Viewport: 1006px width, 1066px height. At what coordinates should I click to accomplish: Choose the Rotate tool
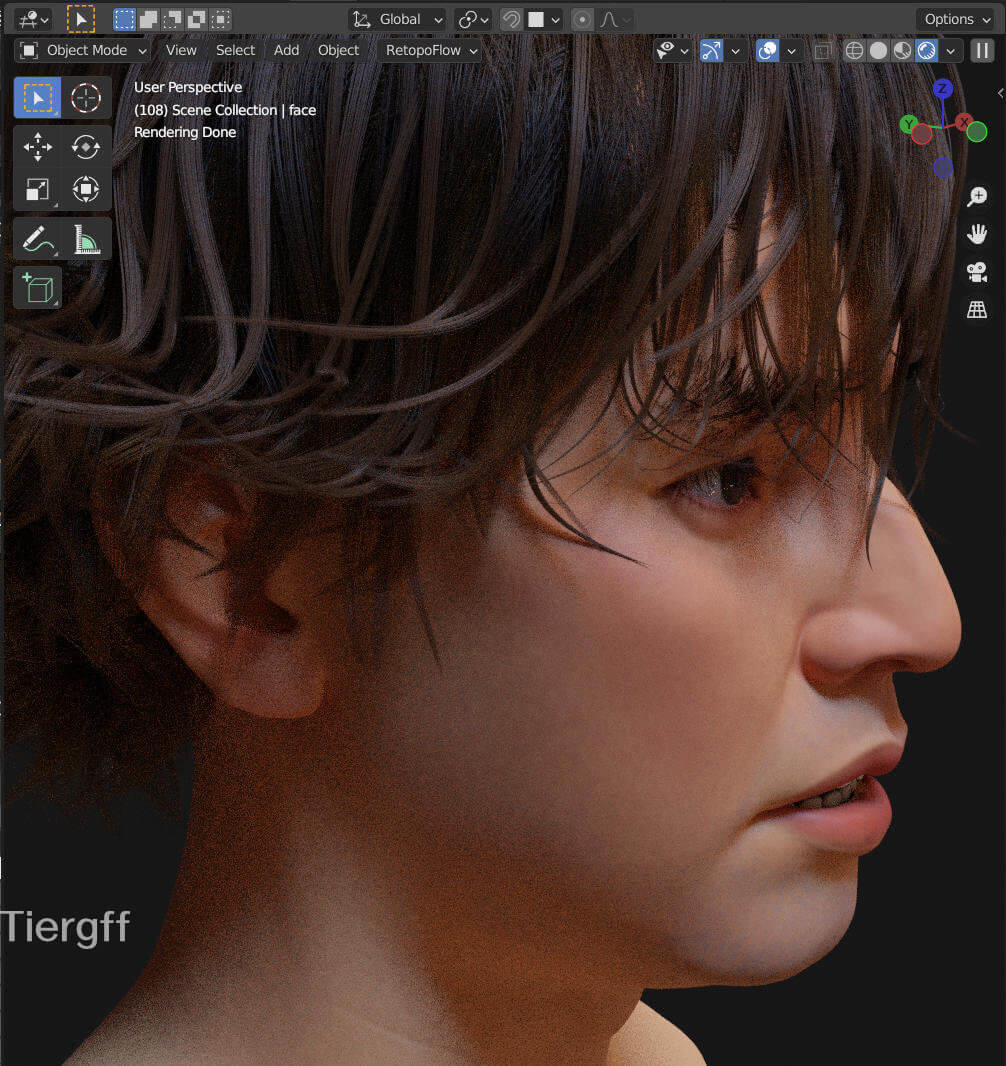click(86, 147)
